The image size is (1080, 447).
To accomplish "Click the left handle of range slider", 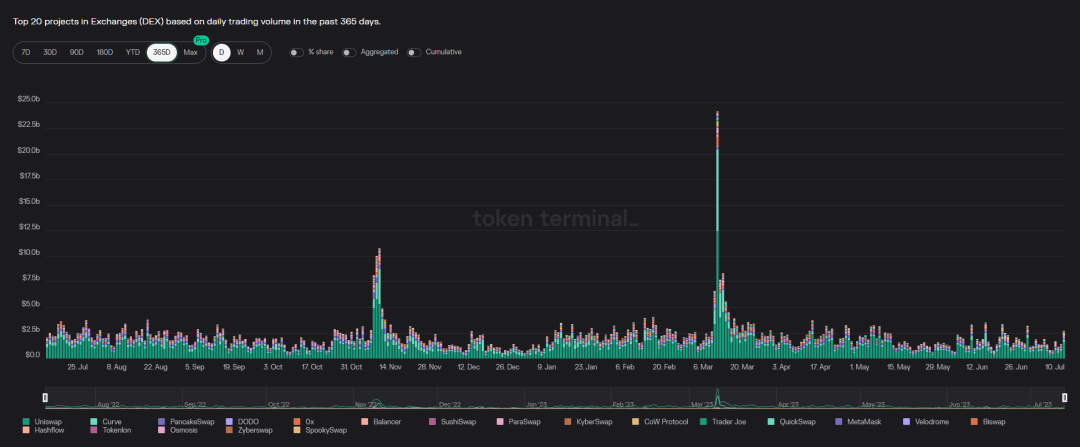I will pos(46,398).
